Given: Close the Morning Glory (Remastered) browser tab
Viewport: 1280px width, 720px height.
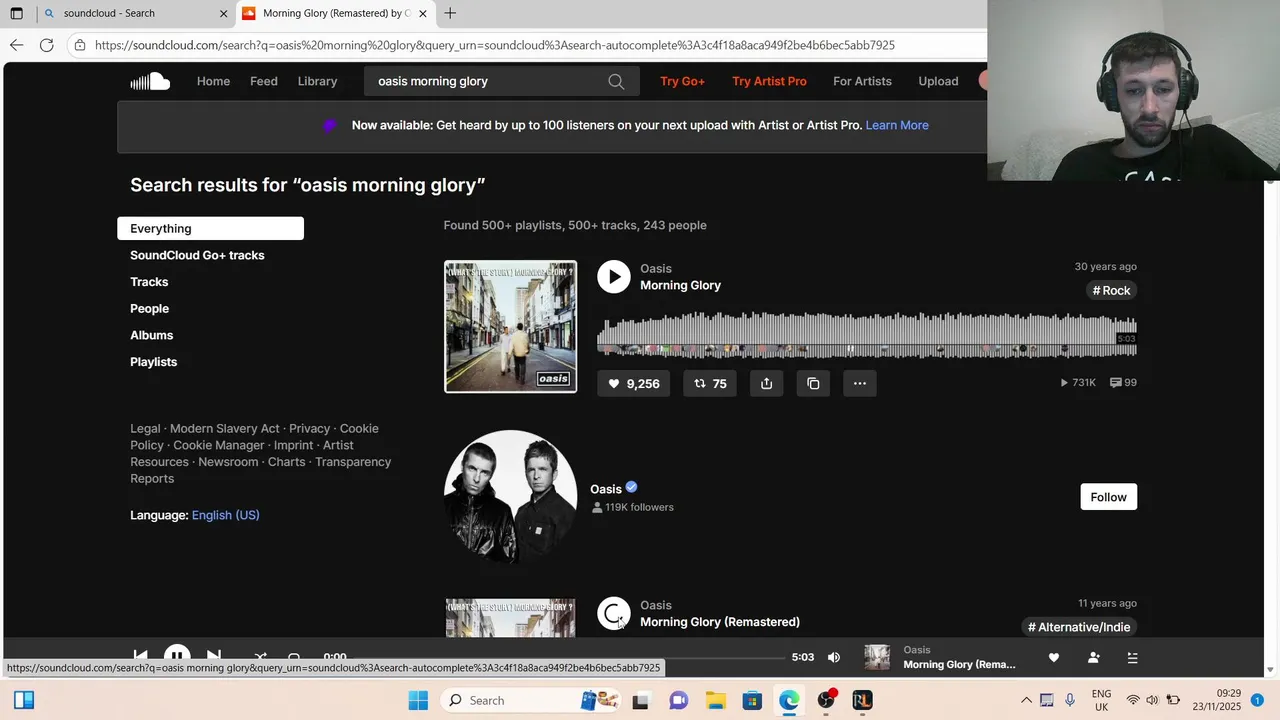Looking at the screenshot, I should click(x=424, y=13).
